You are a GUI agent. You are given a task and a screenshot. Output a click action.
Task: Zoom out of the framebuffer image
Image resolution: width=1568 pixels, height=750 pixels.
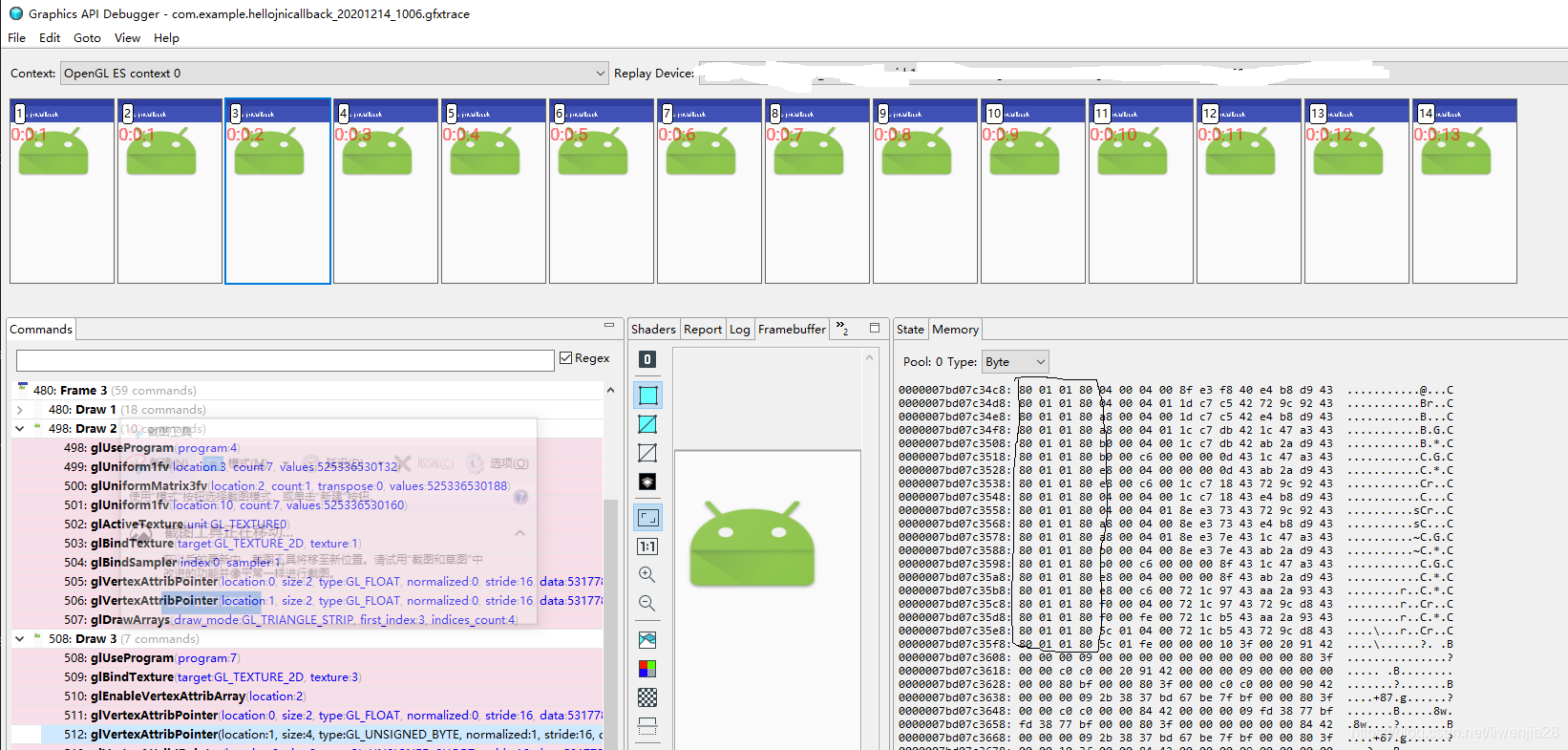[x=647, y=604]
